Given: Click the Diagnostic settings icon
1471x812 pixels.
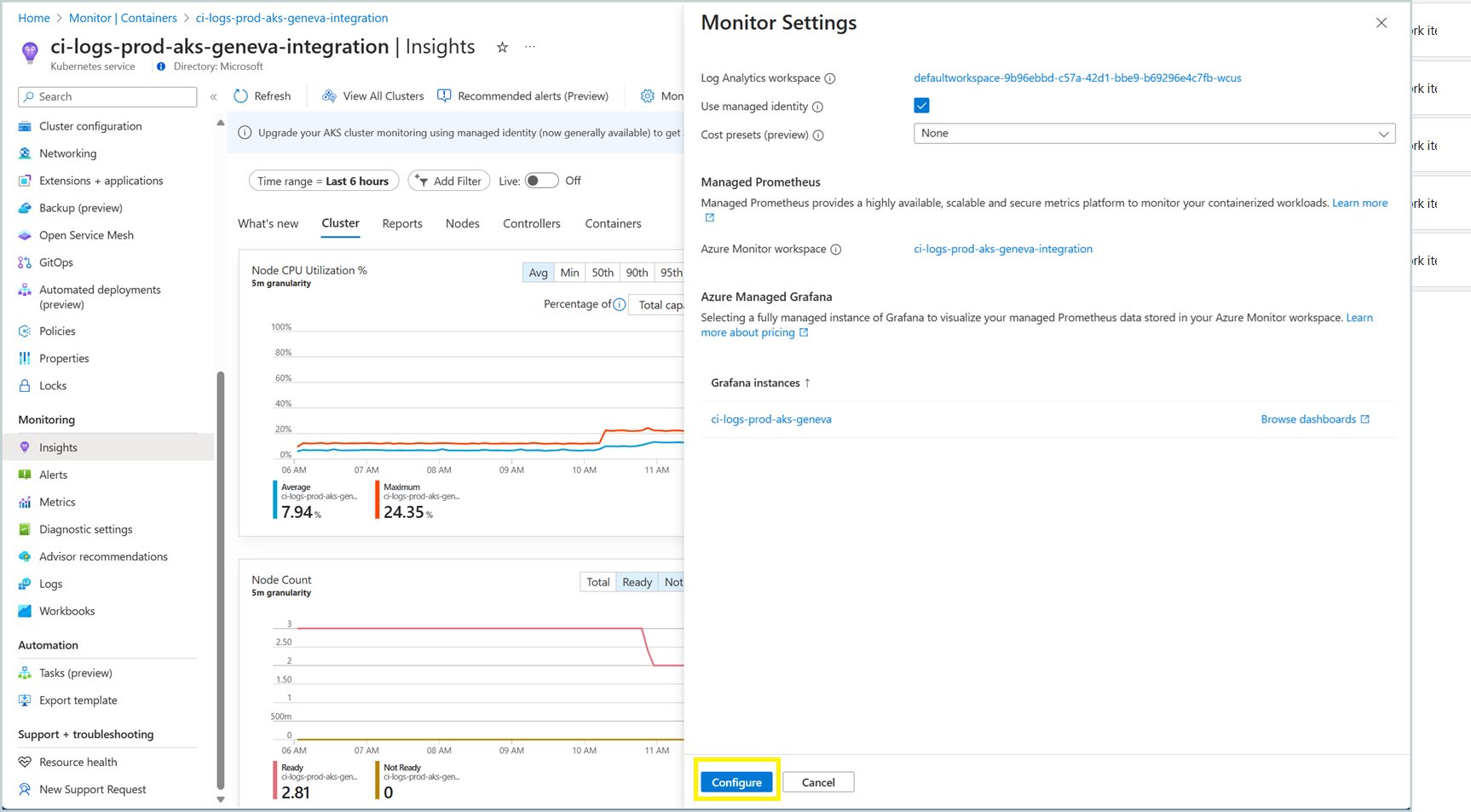Looking at the screenshot, I should (x=25, y=529).
